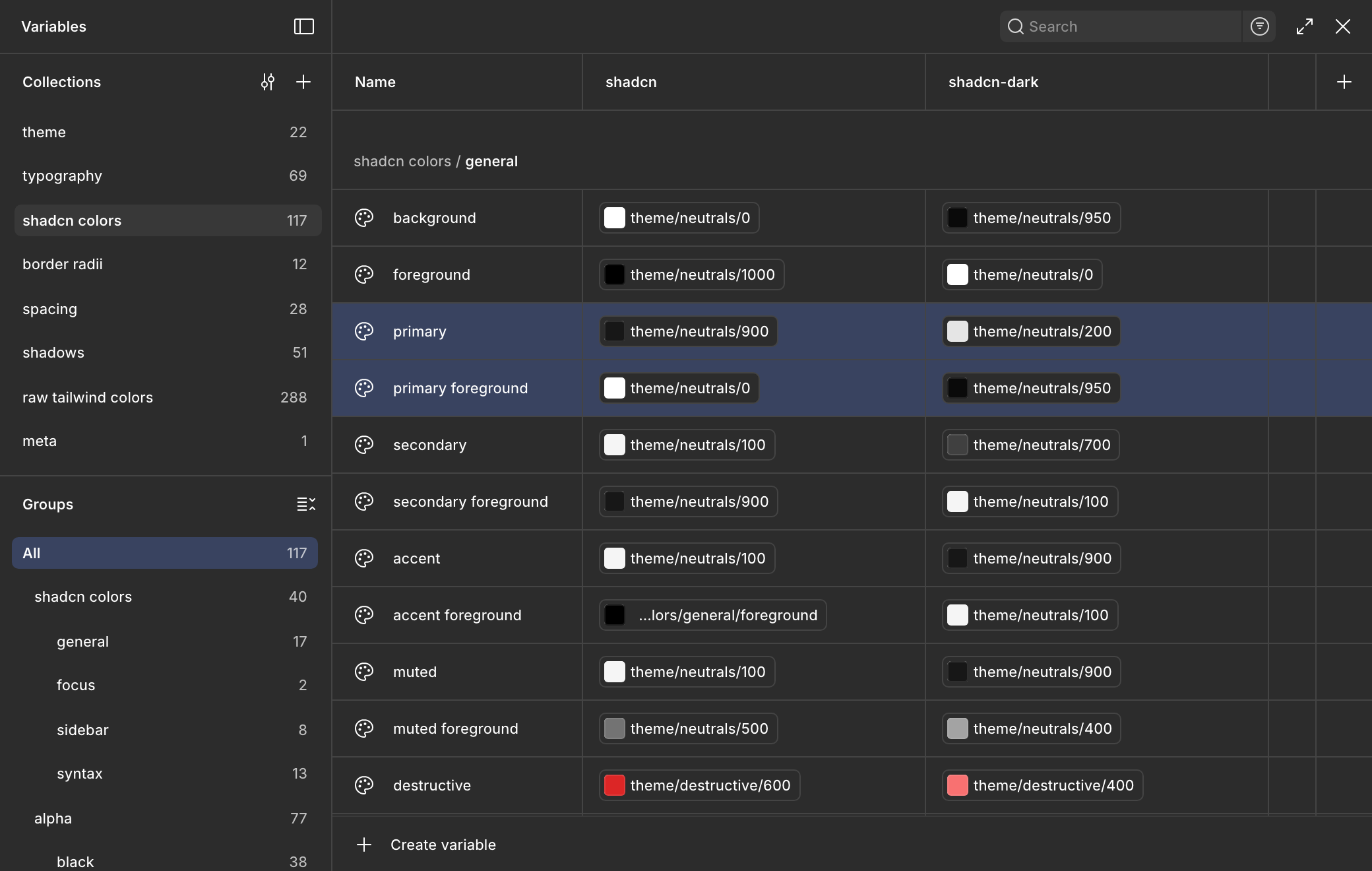Click palette icon of the muted row
The height and width of the screenshot is (871, 1372).
(x=364, y=672)
